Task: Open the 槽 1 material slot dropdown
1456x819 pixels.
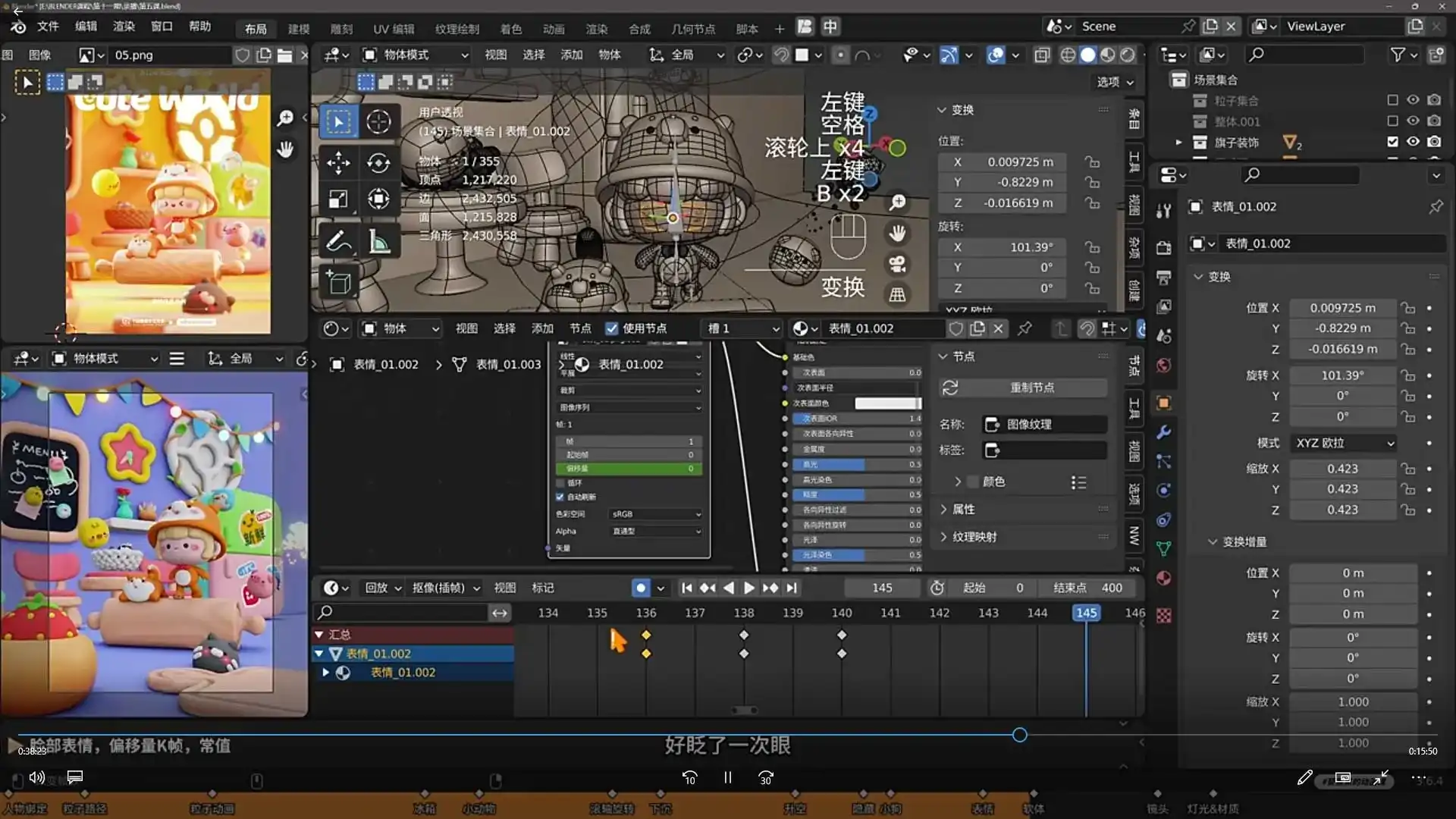Action: [742, 328]
